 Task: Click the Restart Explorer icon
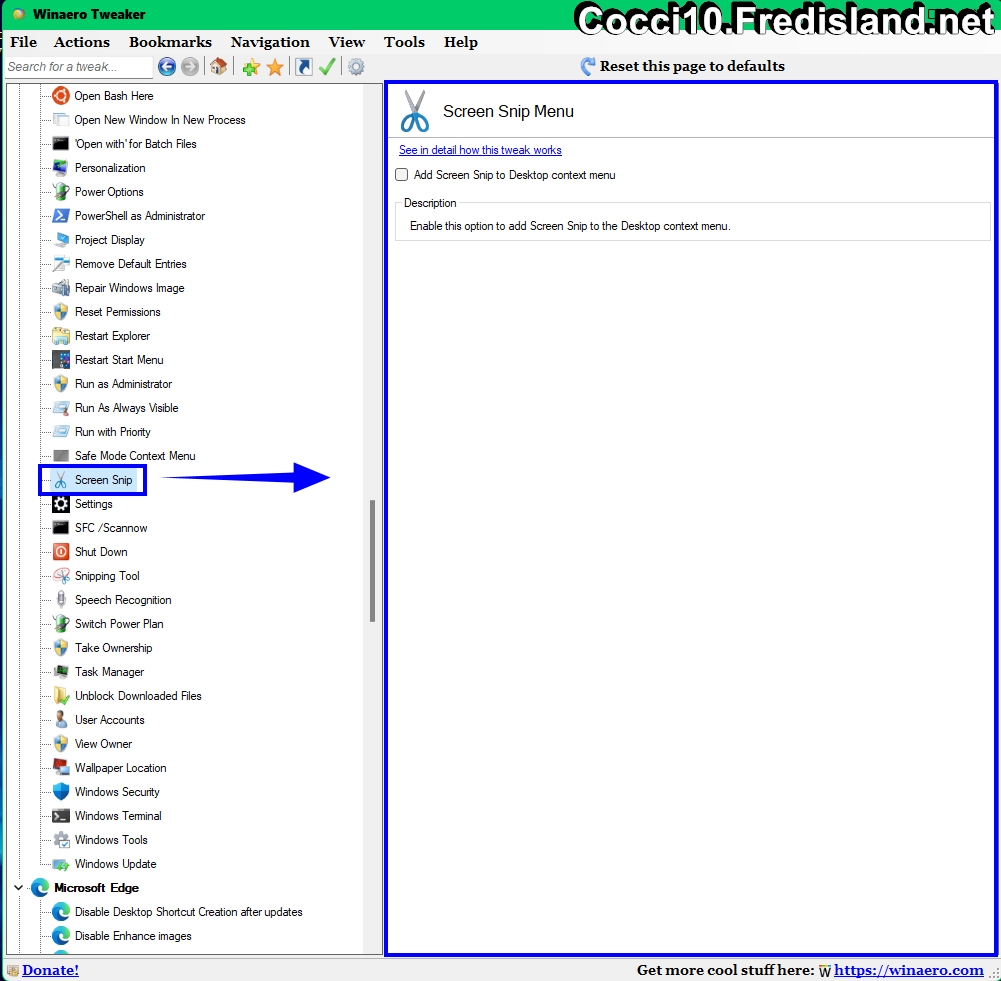coord(61,336)
